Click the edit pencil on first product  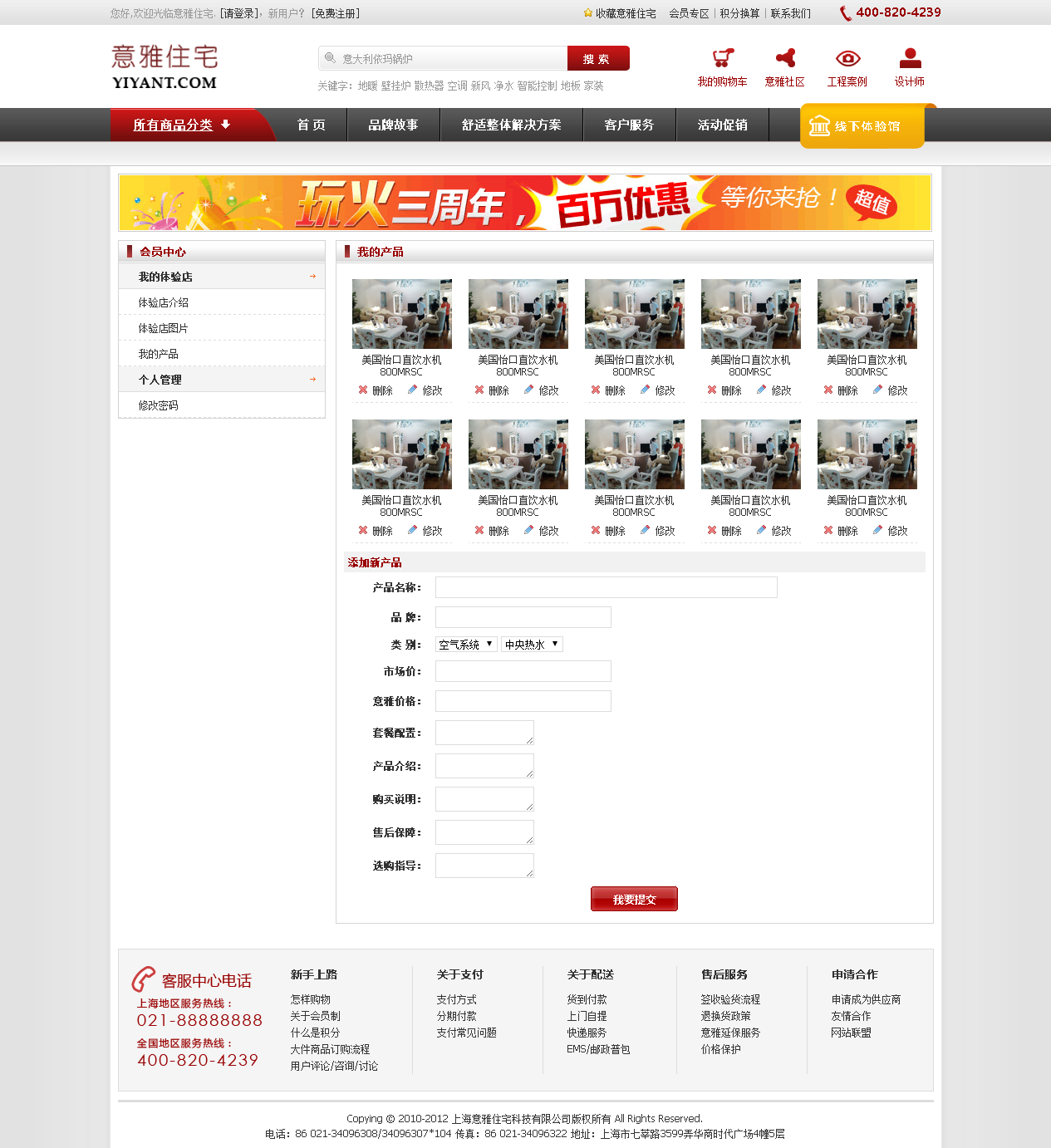tap(413, 390)
